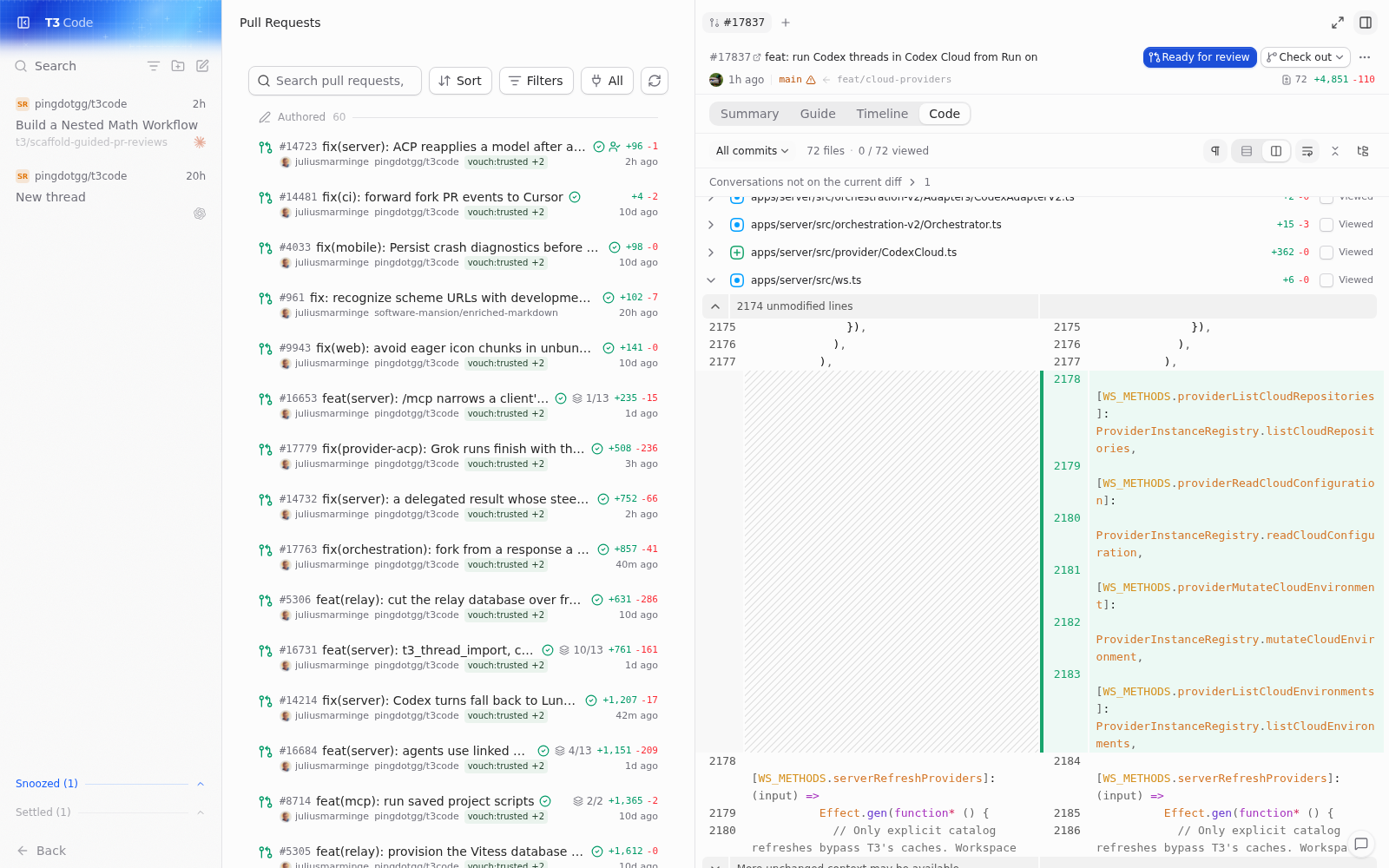This screenshot has width=1389, height=868.
Task: Expand the Orchestrator.ts file diff
Action: pyautogui.click(x=711, y=225)
